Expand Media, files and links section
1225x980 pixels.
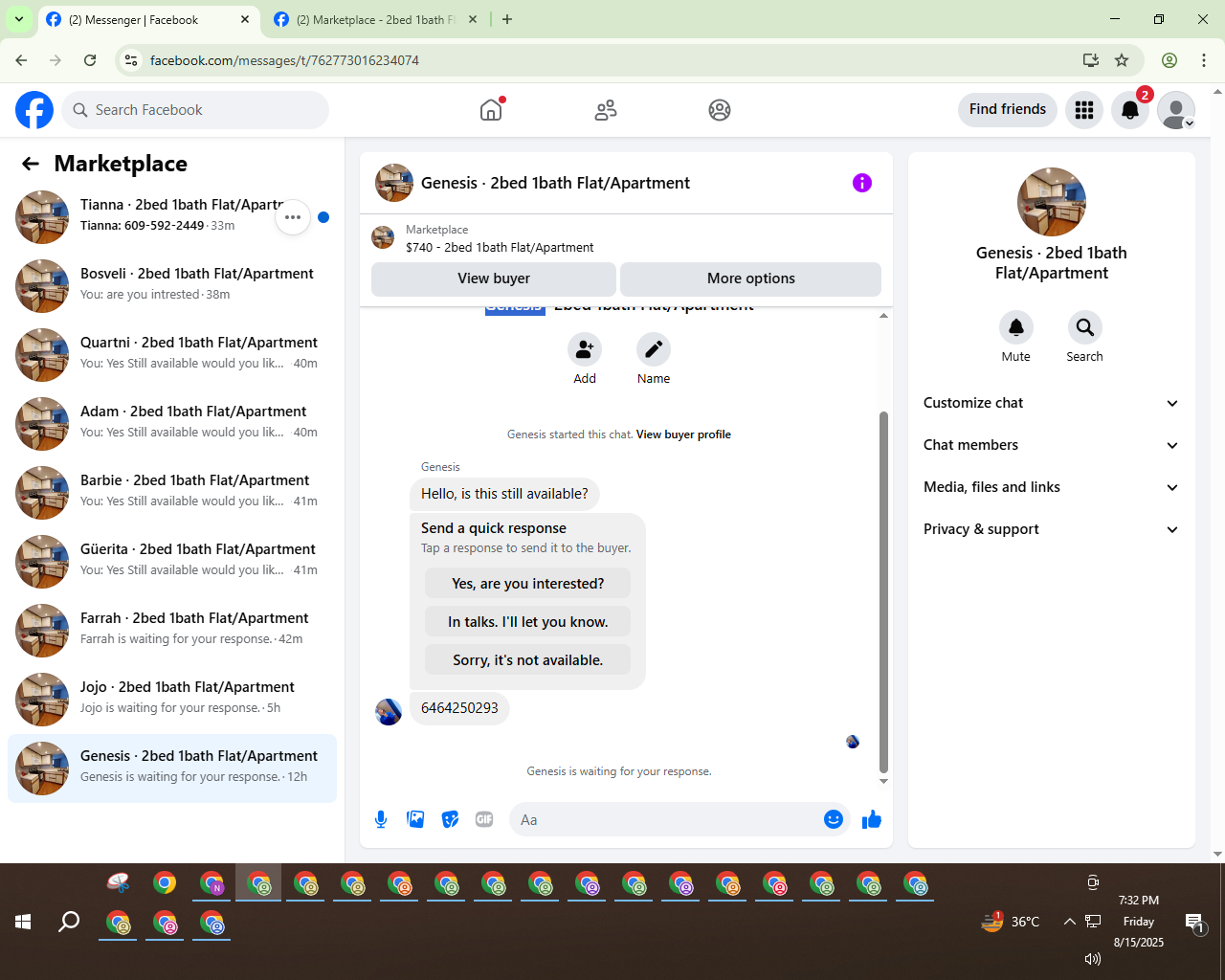pos(1051,487)
